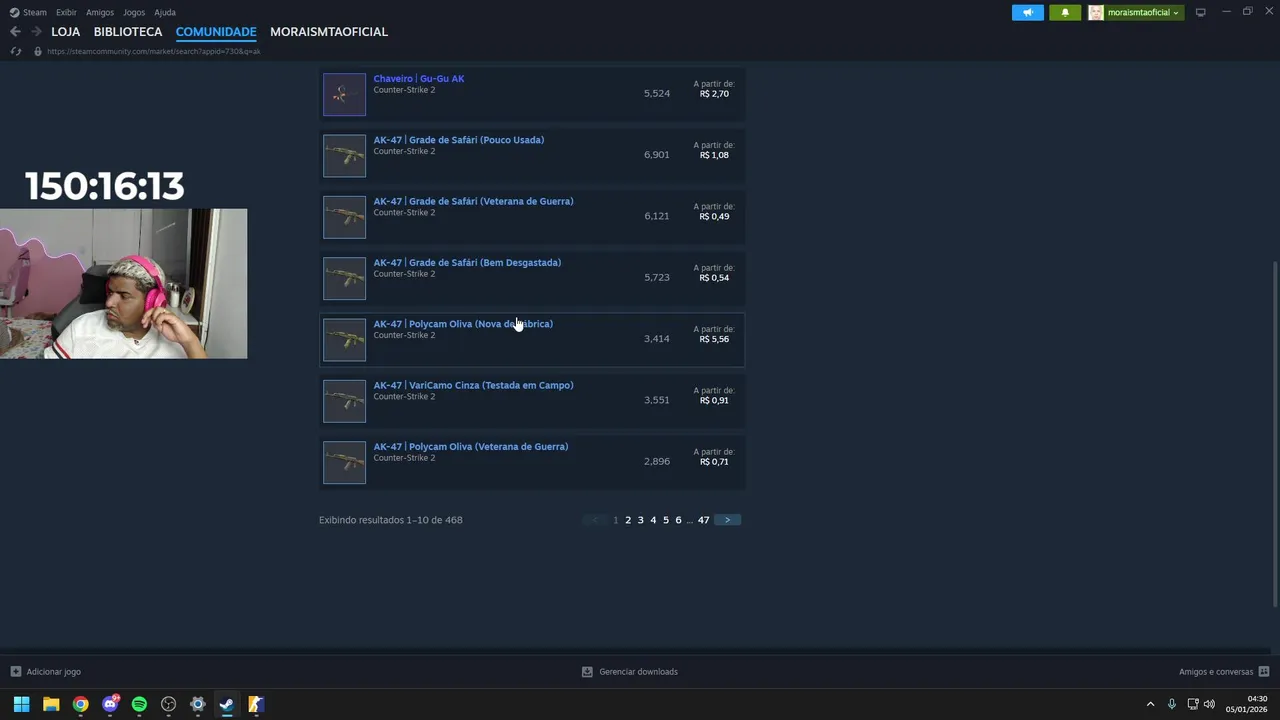The height and width of the screenshot is (720, 1280).
Task: Go to results page 2
Action: 628,520
